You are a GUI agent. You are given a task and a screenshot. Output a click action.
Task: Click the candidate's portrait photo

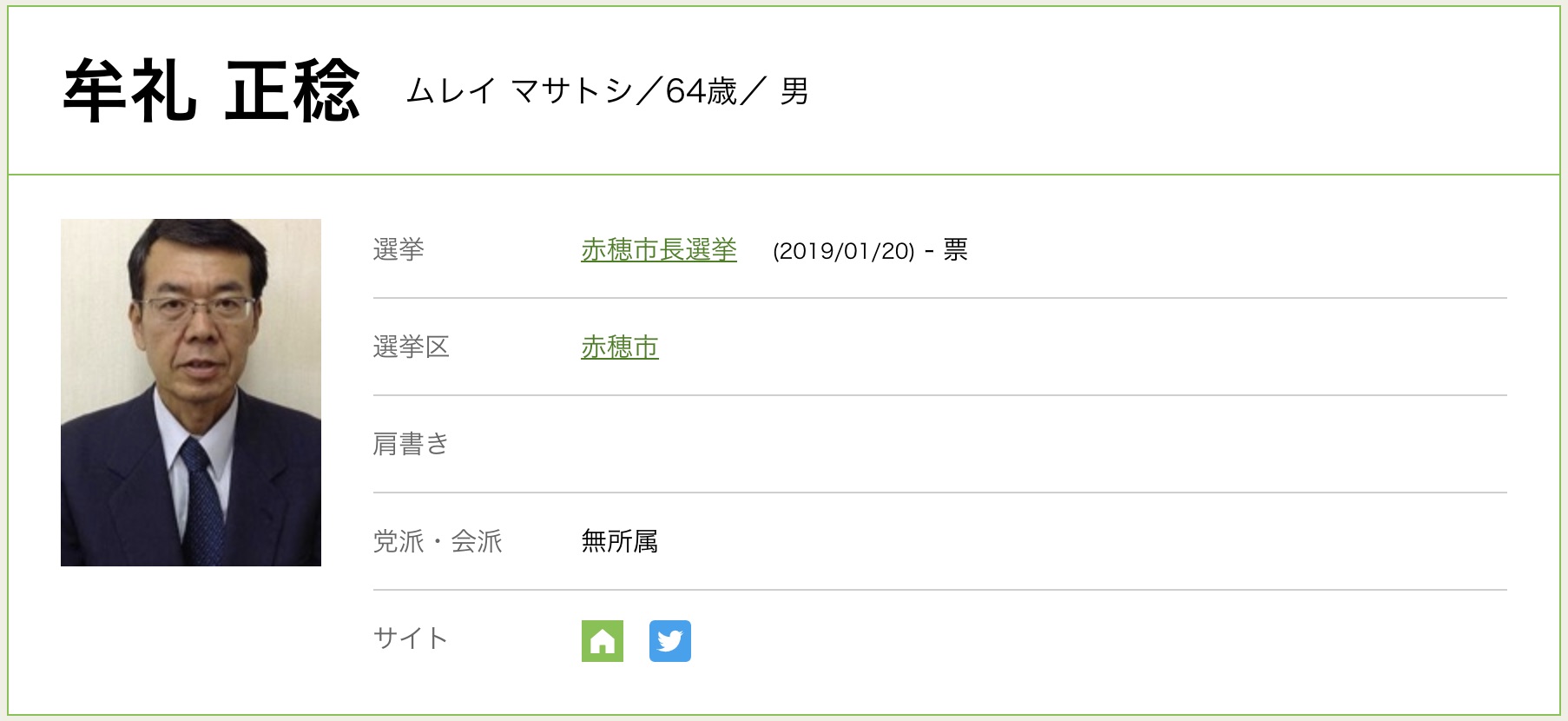click(191, 393)
